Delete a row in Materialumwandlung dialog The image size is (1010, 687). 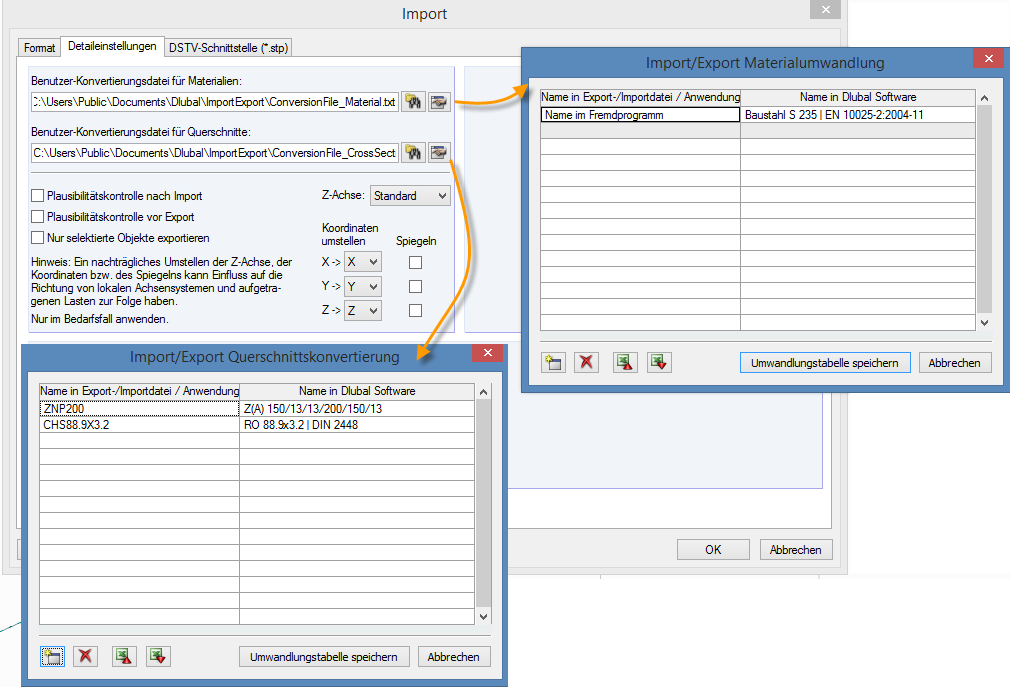pos(586,362)
